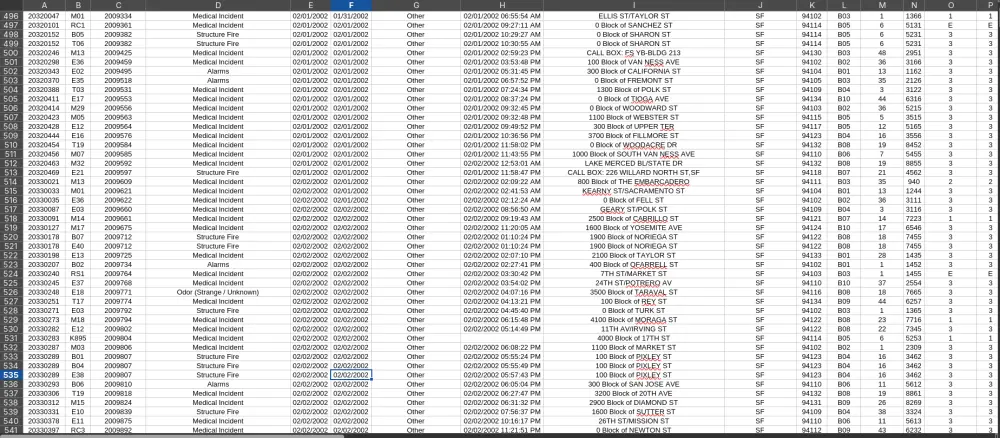Screen dimensions: 1000x438
Task: Click timestamp 02/02/2002 04:07:16 PM
Action: tap(502, 293)
